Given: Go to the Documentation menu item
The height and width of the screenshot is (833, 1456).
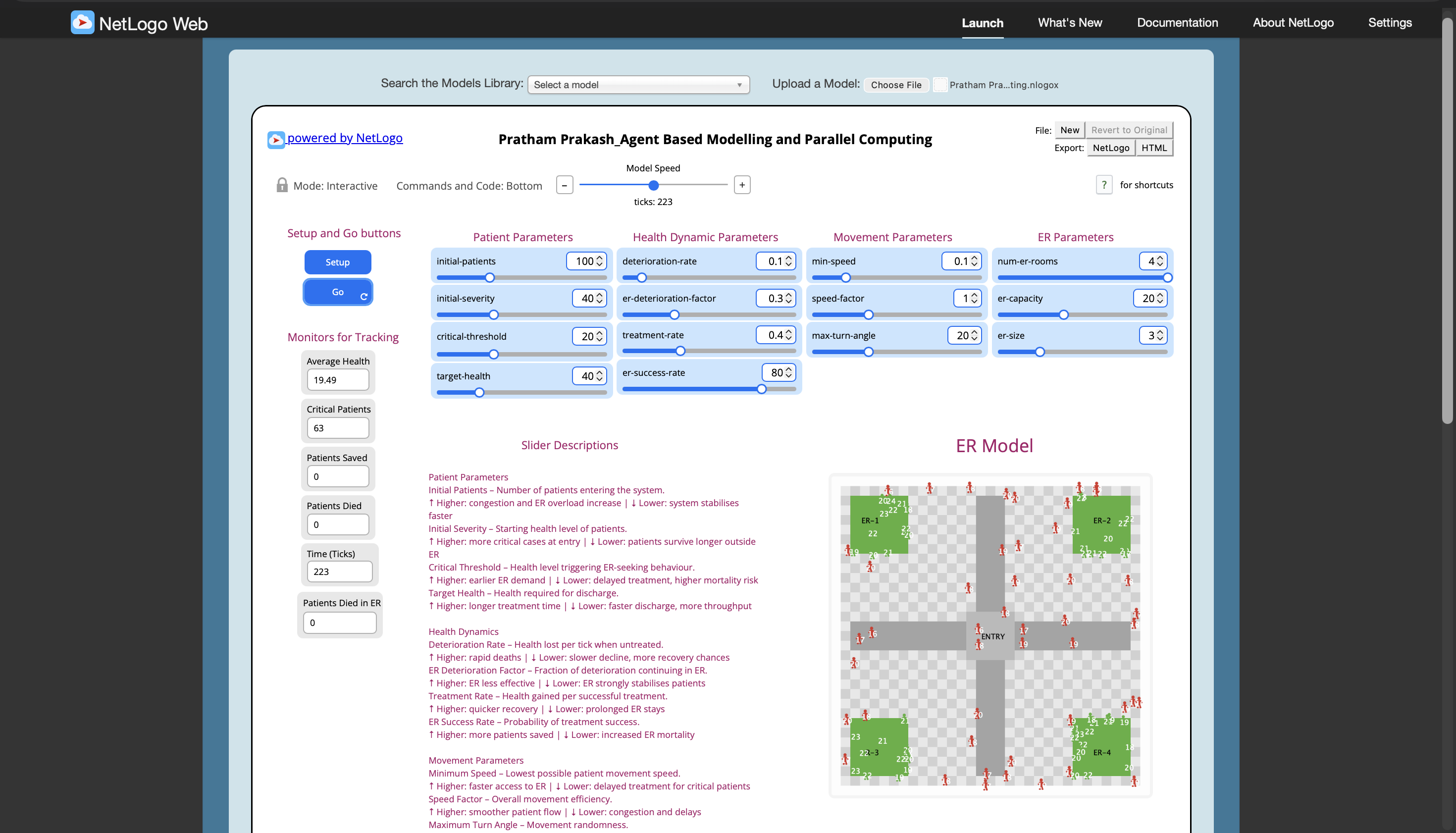Looking at the screenshot, I should coord(1177,23).
